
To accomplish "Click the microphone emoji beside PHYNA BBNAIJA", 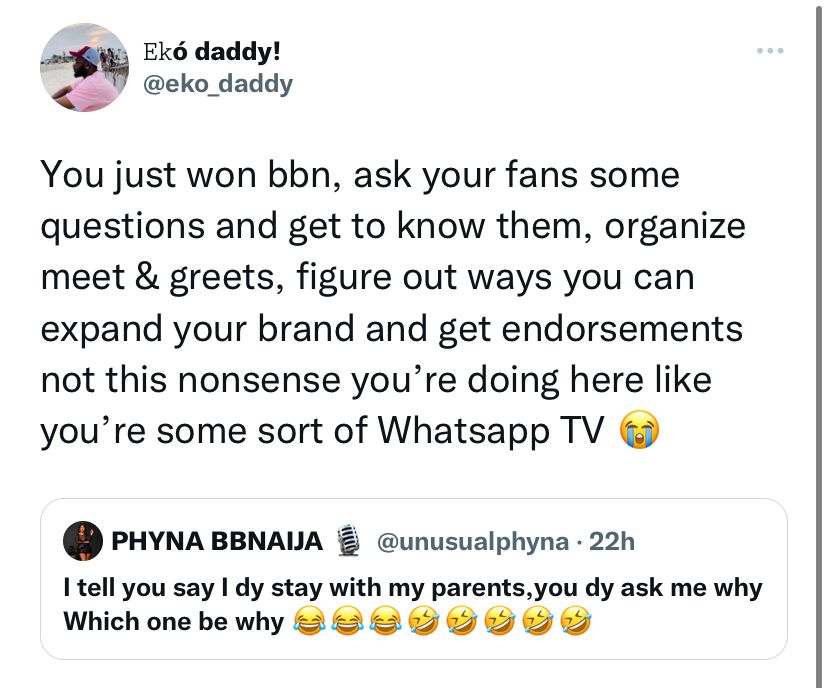I will (x=348, y=540).
